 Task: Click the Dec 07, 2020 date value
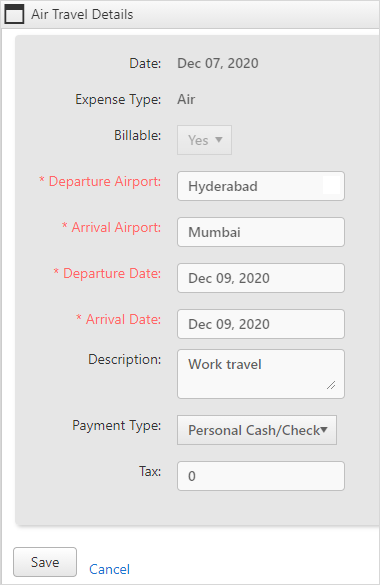pyautogui.click(x=218, y=63)
